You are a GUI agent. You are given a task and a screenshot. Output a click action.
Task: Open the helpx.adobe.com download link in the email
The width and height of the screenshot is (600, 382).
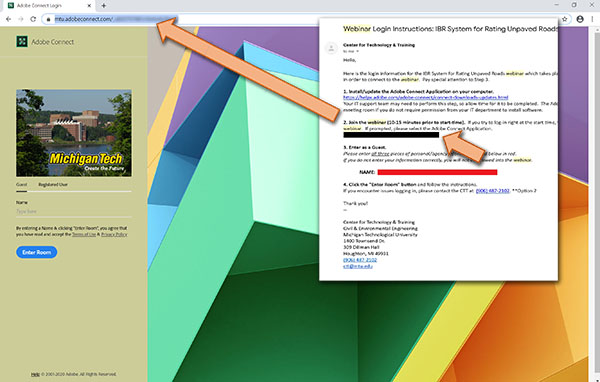coord(426,98)
